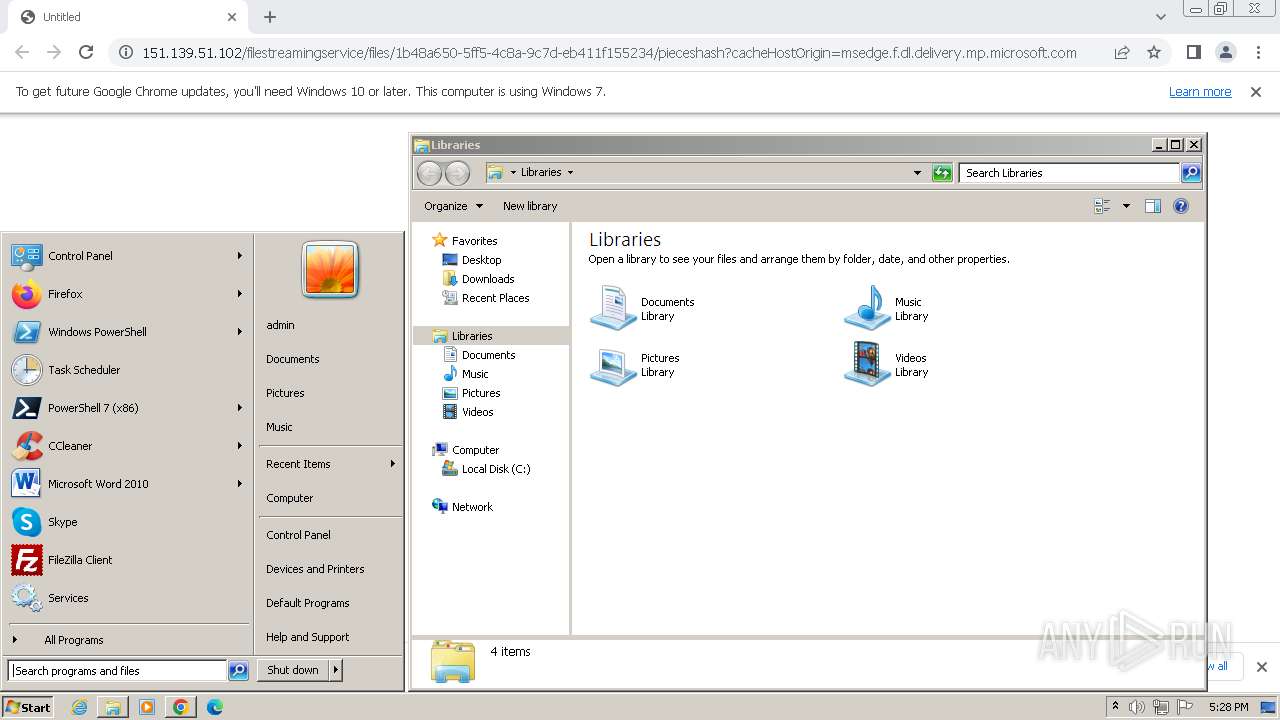This screenshot has height=720, width=1280.
Task: Select Recent Places in navigation pane
Action: pos(495,298)
